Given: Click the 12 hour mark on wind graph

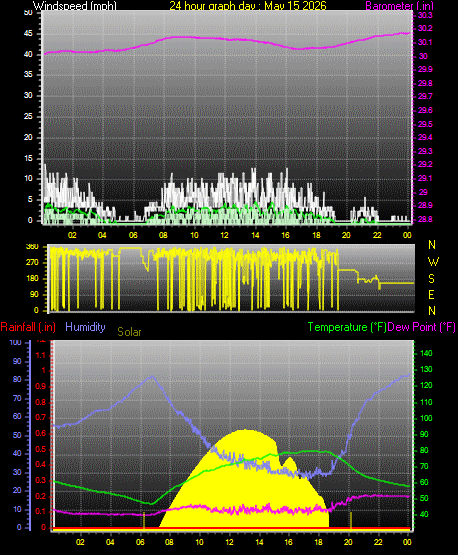Looking at the screenshot, I should click(x=224, y=235).
